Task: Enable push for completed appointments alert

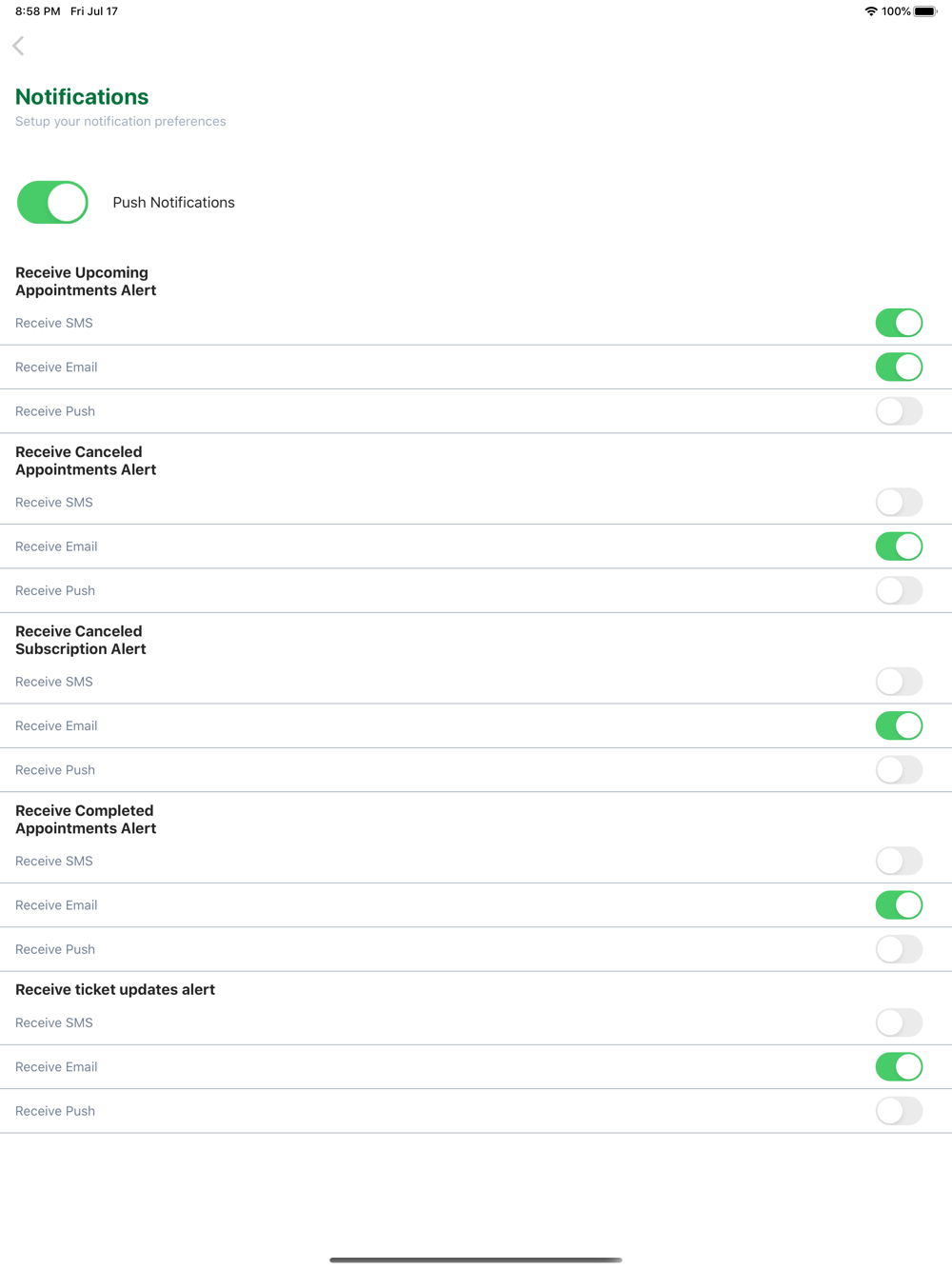Action: (899, 949)
